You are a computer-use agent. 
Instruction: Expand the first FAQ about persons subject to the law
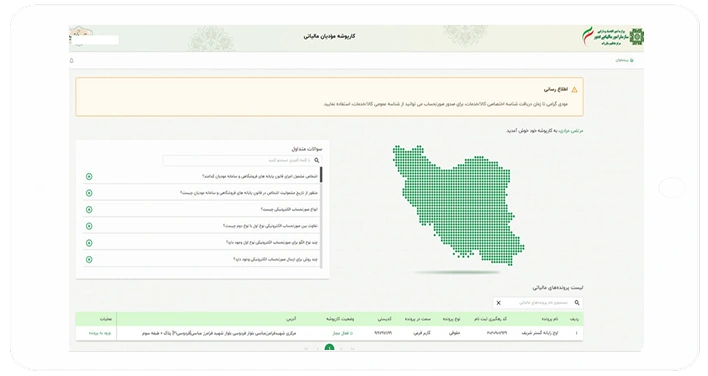pyautogui.click(x=89, y=176)
